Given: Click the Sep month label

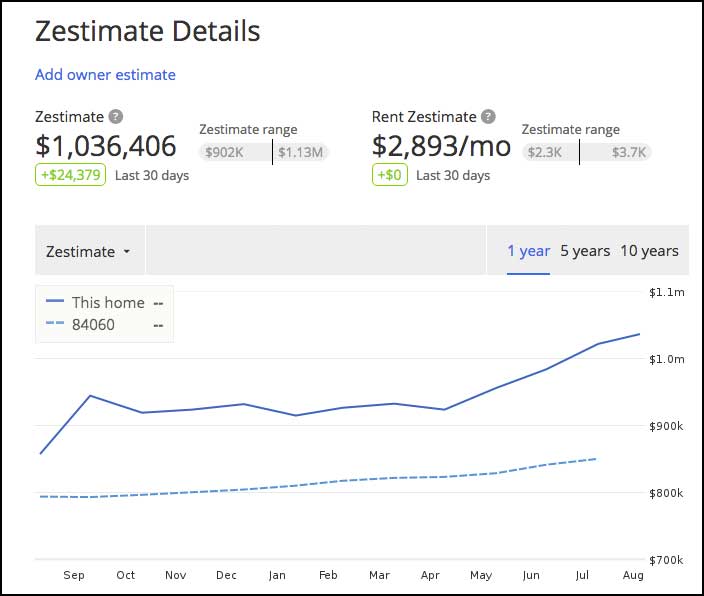Looking at the screenshot, I should pyautogui.click(x=74, y=575).
